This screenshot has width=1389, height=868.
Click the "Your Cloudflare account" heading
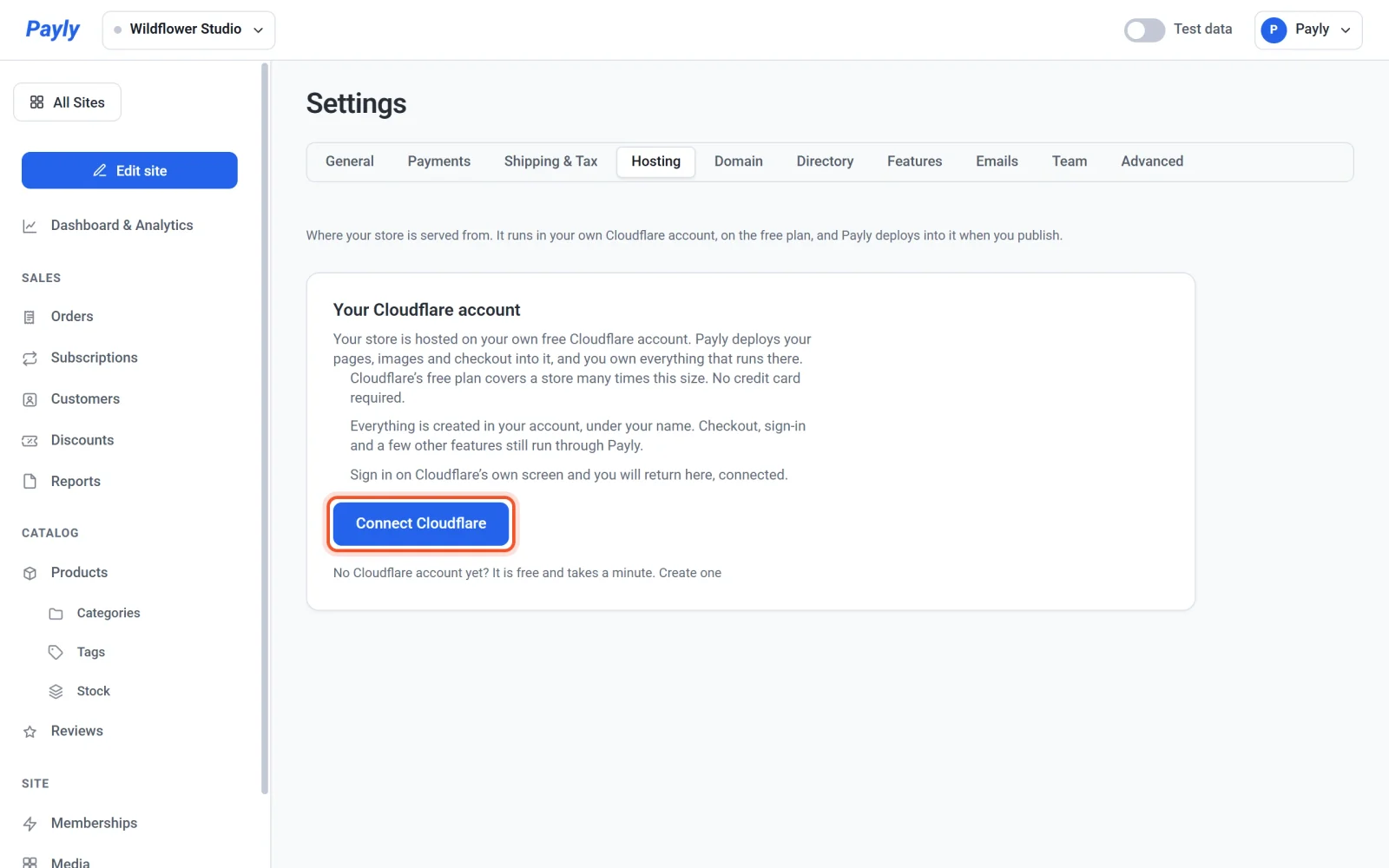click(x=427, y=310)
